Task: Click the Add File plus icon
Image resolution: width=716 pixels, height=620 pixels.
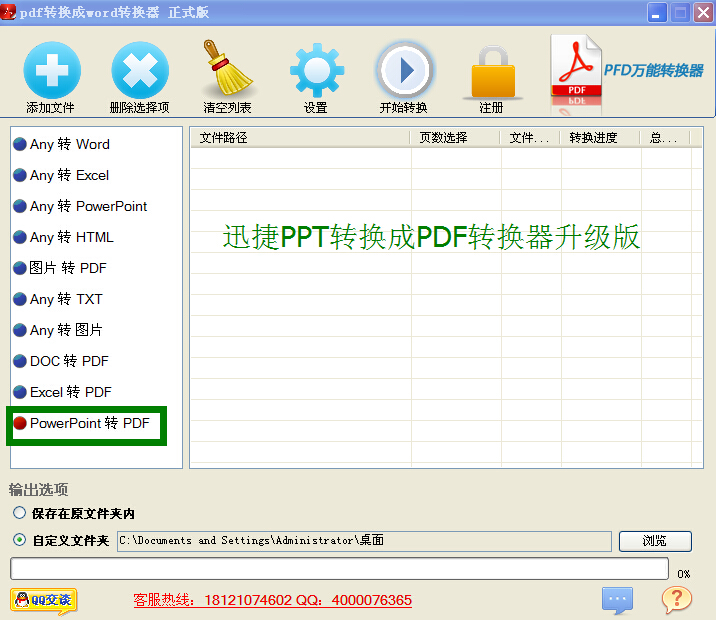Action: [52, 70]
